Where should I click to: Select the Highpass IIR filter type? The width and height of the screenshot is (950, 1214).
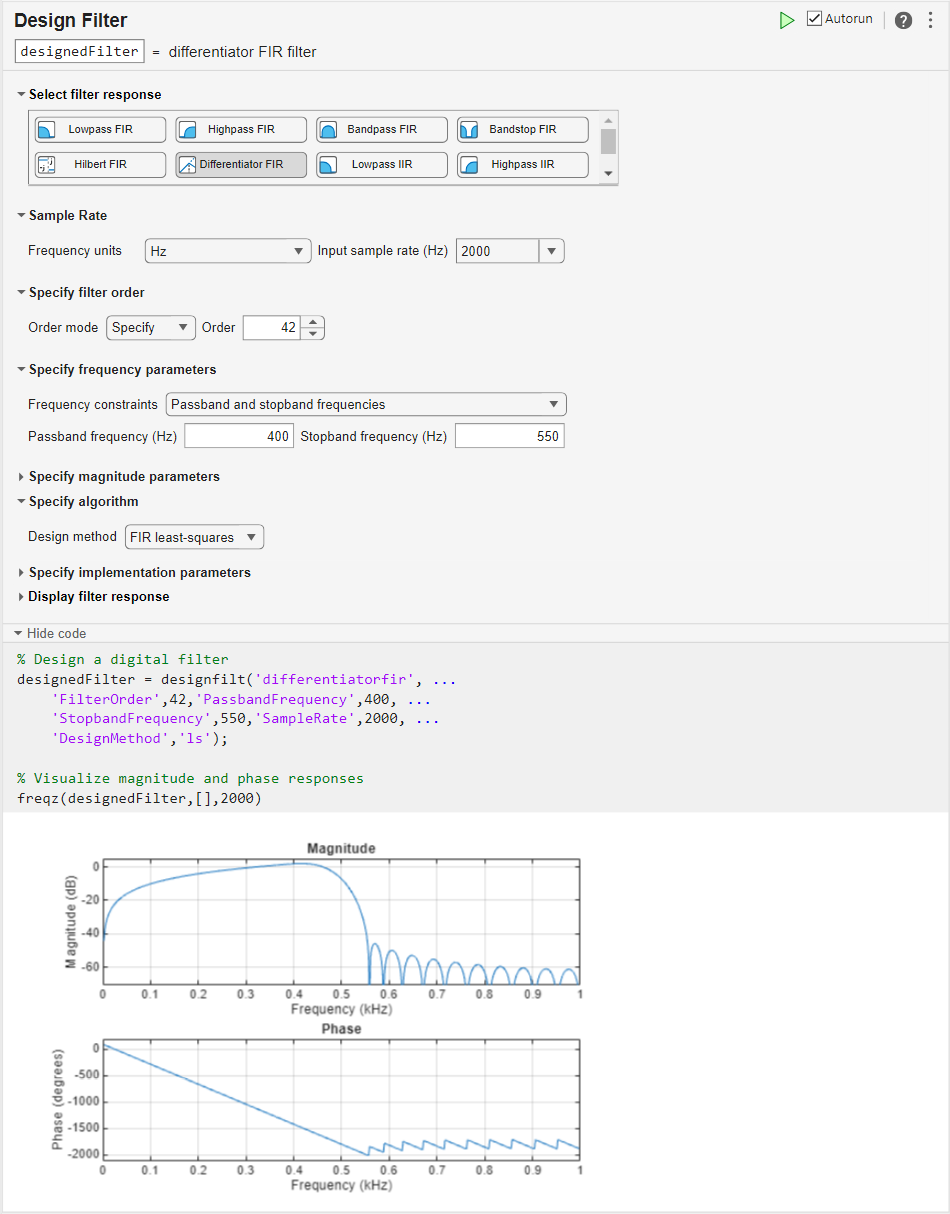point(522,164)
